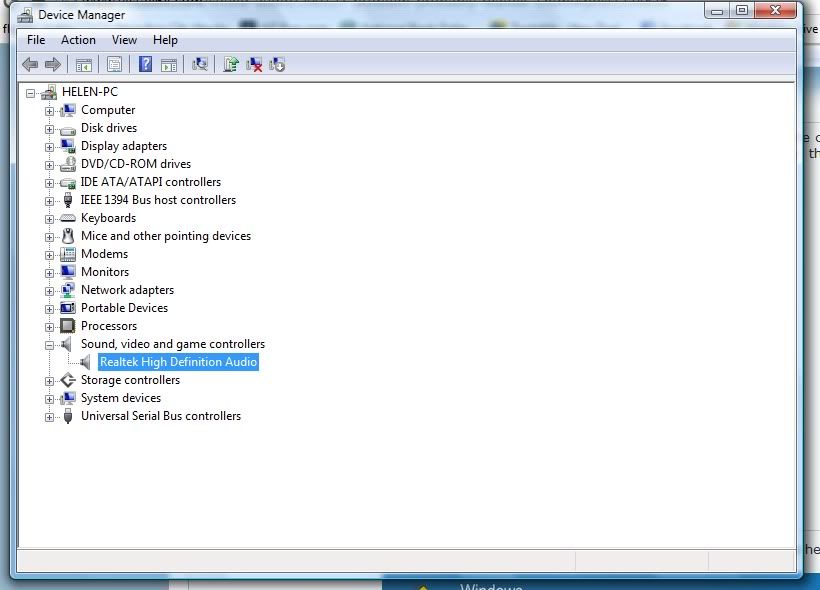Expand the IDE ATA/ATAPI controllers node
The image size is (820, 590).
[49, 183]
